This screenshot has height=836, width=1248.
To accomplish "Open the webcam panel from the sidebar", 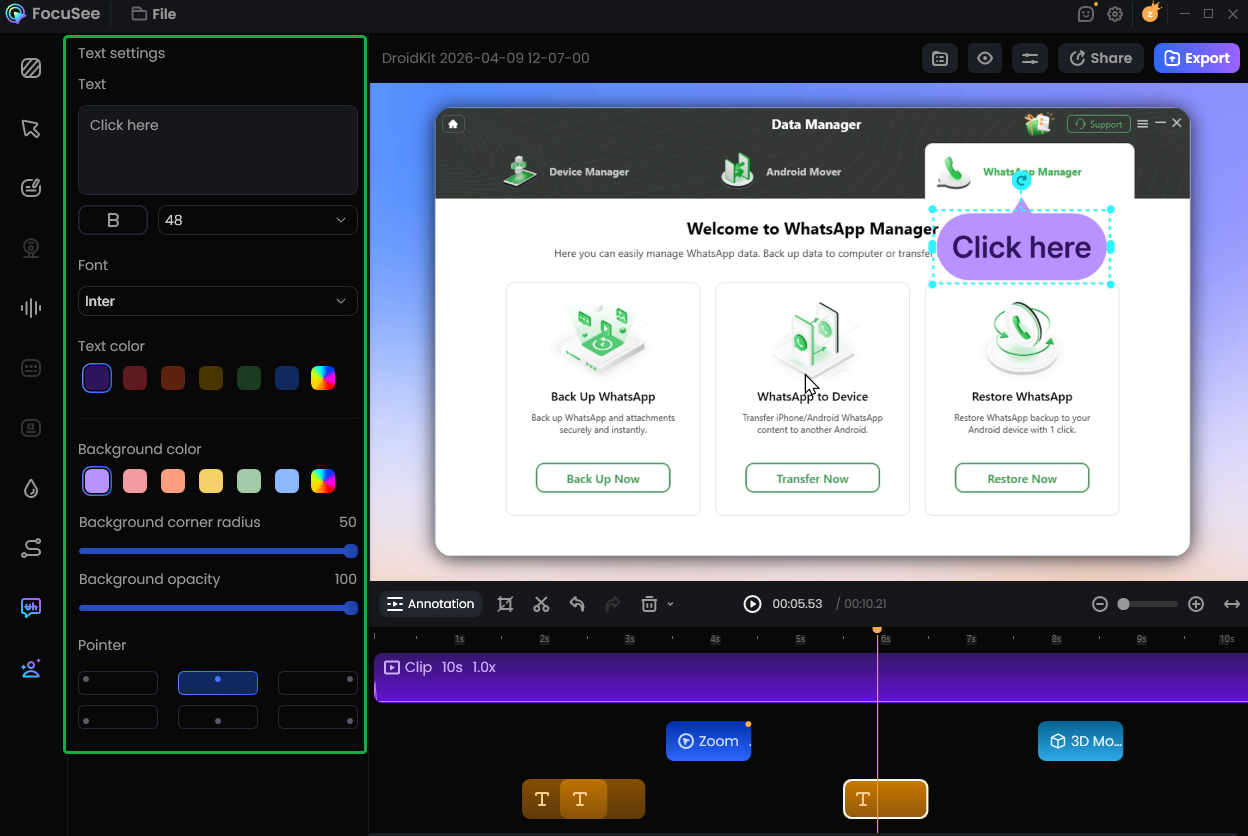I will [x=30, y=247].
